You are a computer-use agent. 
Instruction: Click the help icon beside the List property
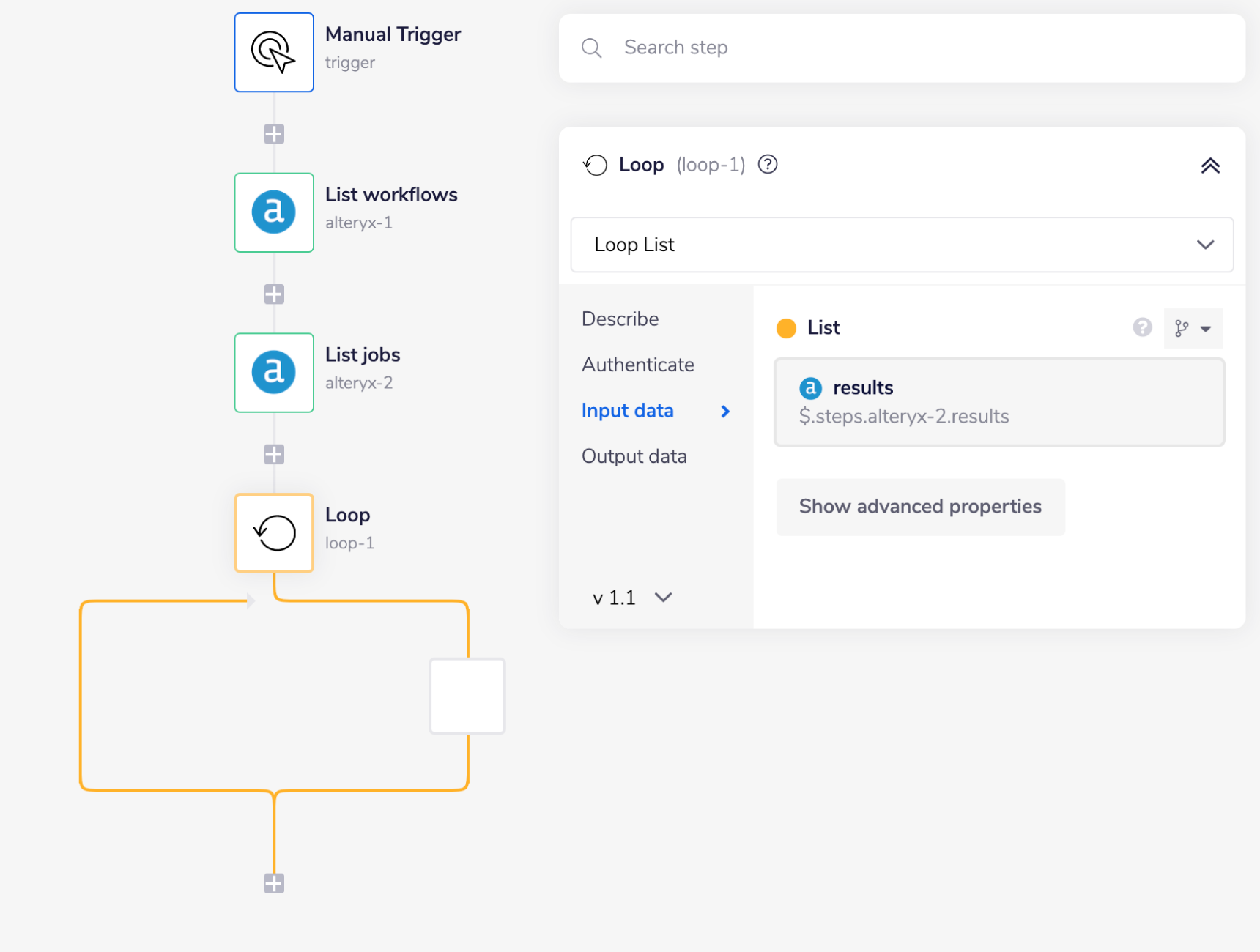1143,327
